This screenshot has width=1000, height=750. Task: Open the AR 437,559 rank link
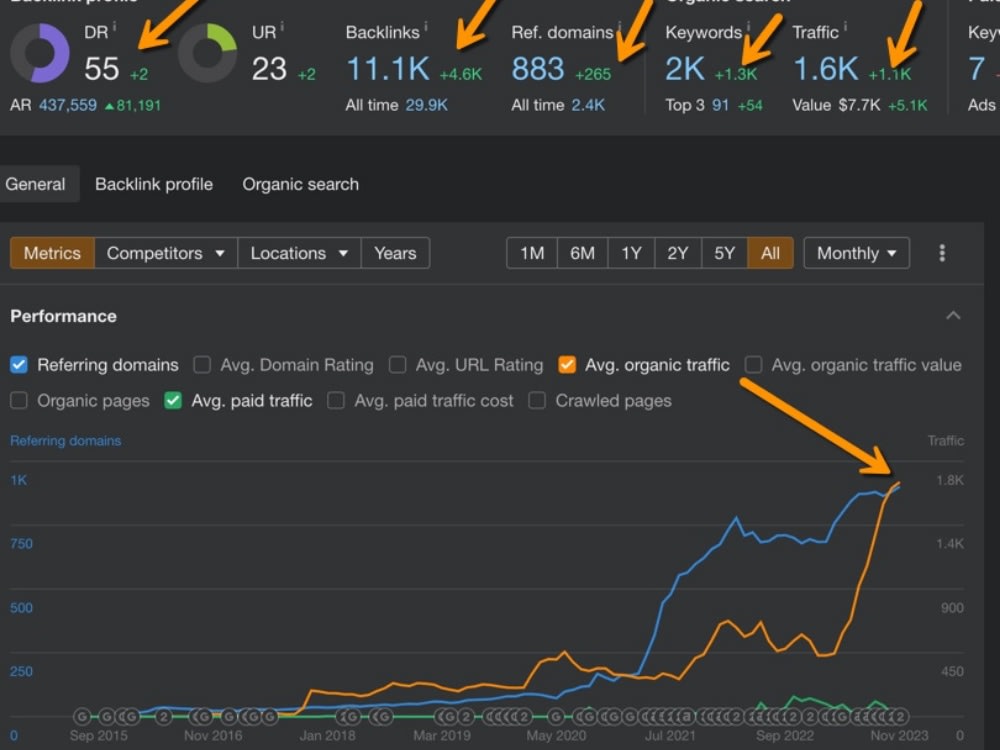pos(68,105)
